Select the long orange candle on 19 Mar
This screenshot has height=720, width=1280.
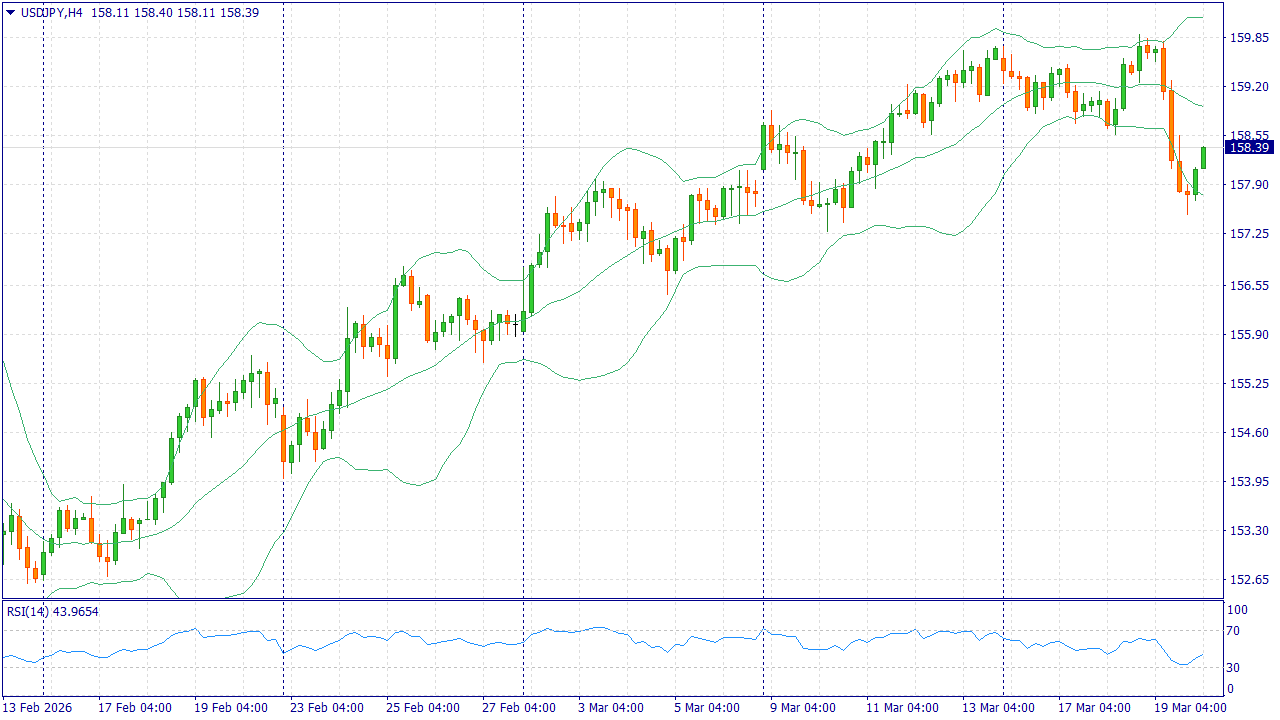pos(1171,125)
